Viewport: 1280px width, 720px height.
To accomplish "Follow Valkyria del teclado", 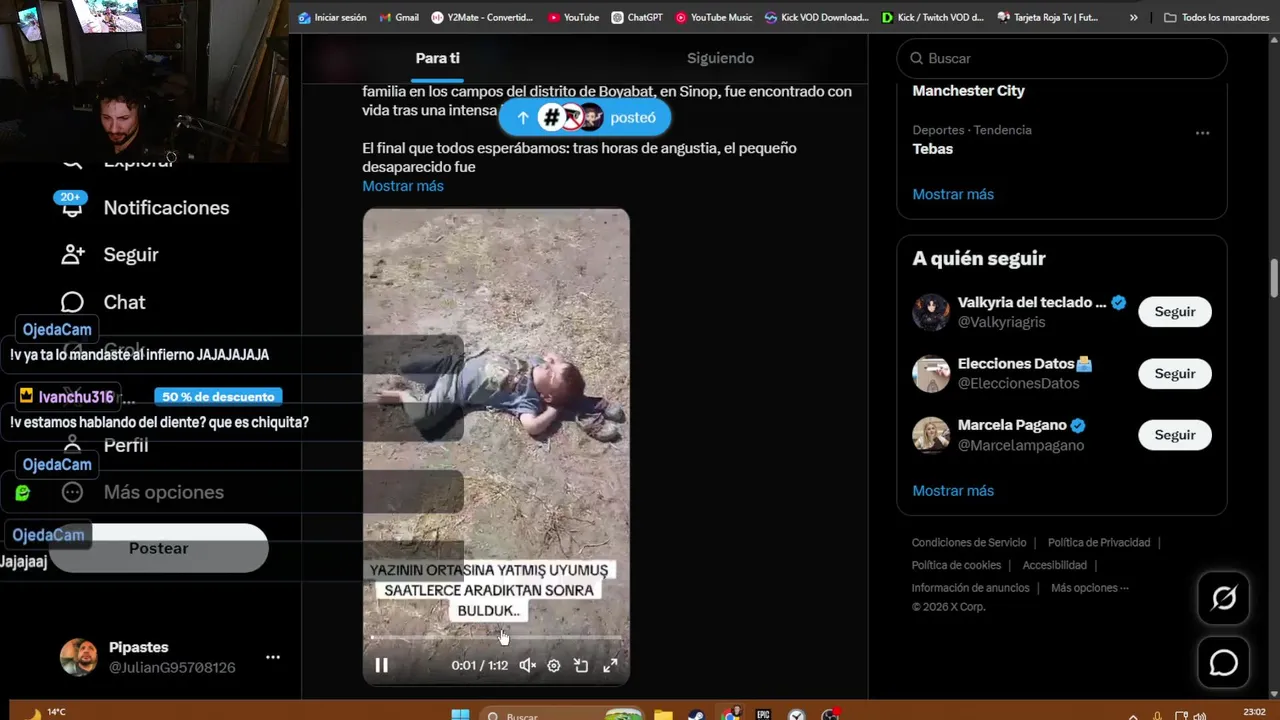I will pos(1175,311).
